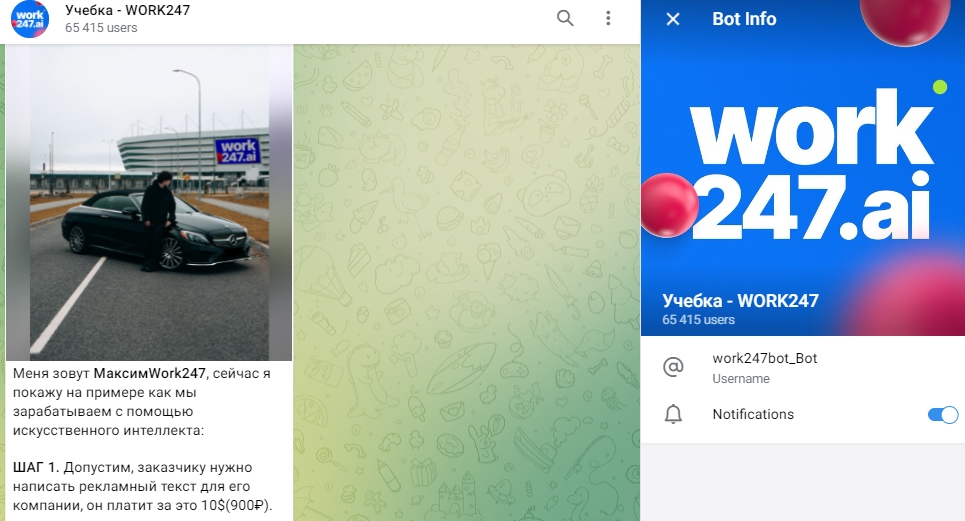The height and width of the screenshot is (521, 965).
Task: Click the bold МаксимWork247 name in message
Action: [150, 373]
